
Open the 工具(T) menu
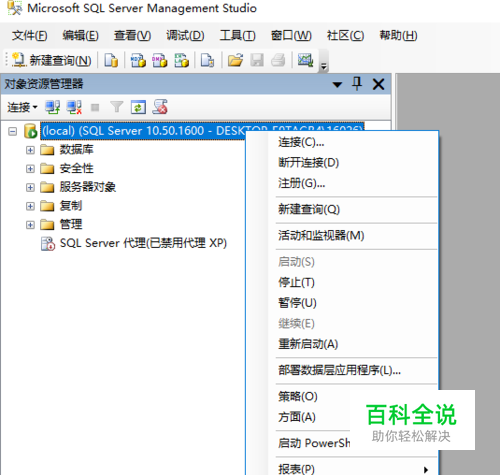point(237,35)
